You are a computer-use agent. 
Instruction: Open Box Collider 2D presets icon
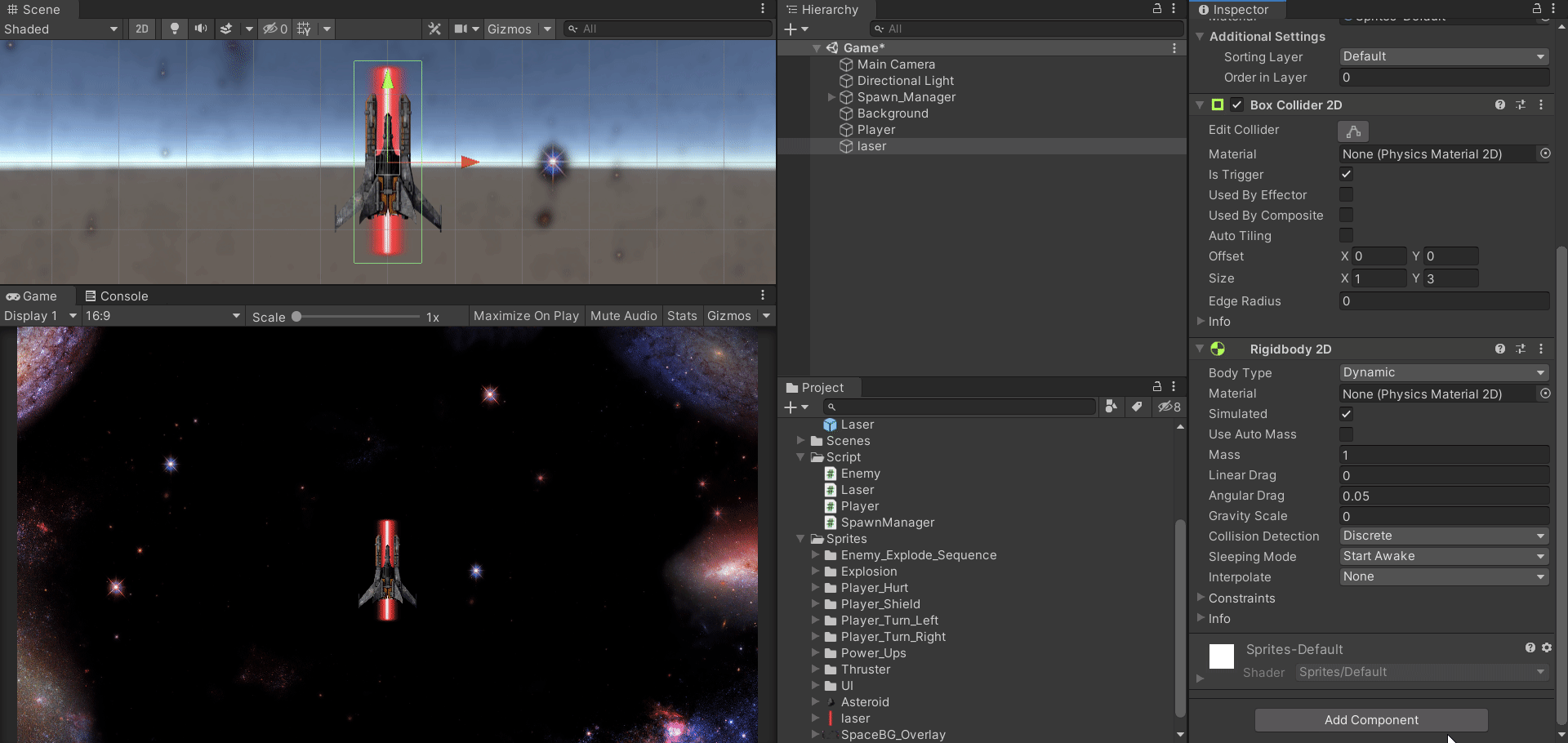pos(1521,105)
